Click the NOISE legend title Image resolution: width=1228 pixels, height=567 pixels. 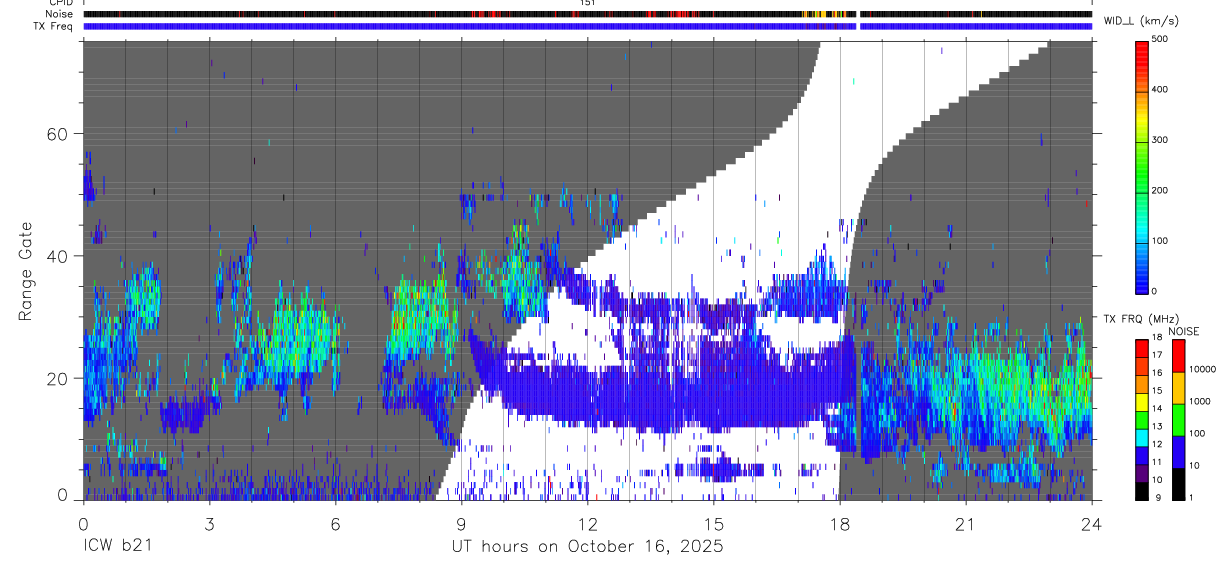[1184, 331]
